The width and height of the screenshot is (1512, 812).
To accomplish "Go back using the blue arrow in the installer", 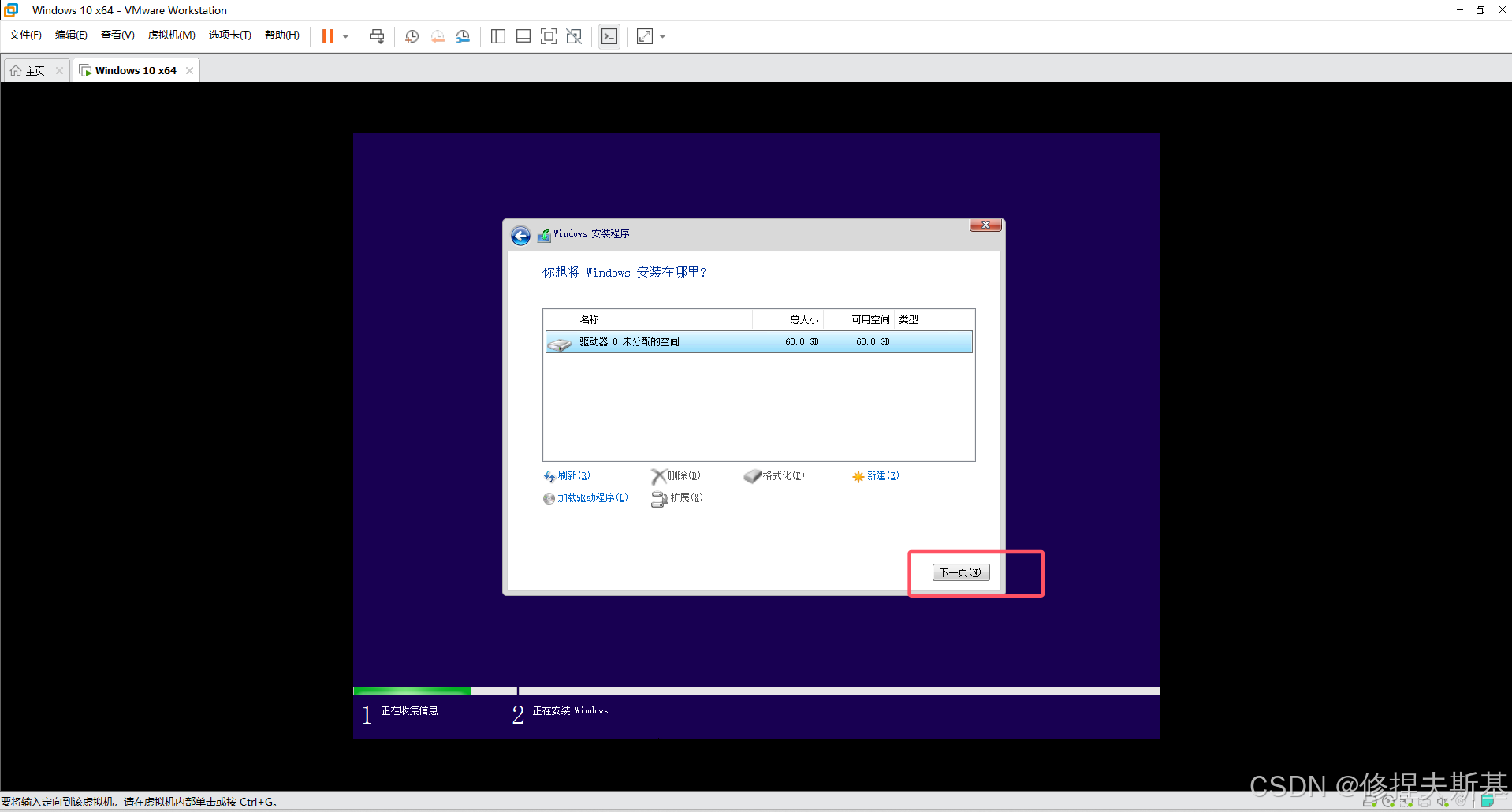I will point(520,235).
